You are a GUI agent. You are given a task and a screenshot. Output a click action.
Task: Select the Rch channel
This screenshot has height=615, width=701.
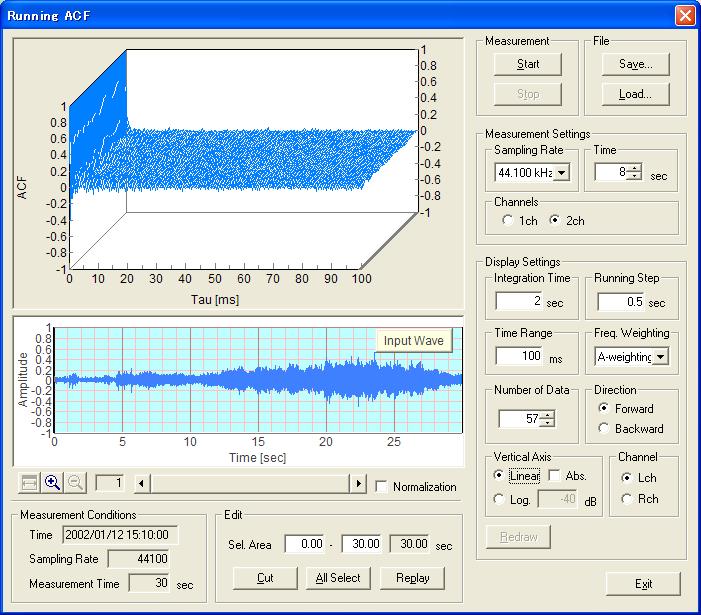[626, 499]
